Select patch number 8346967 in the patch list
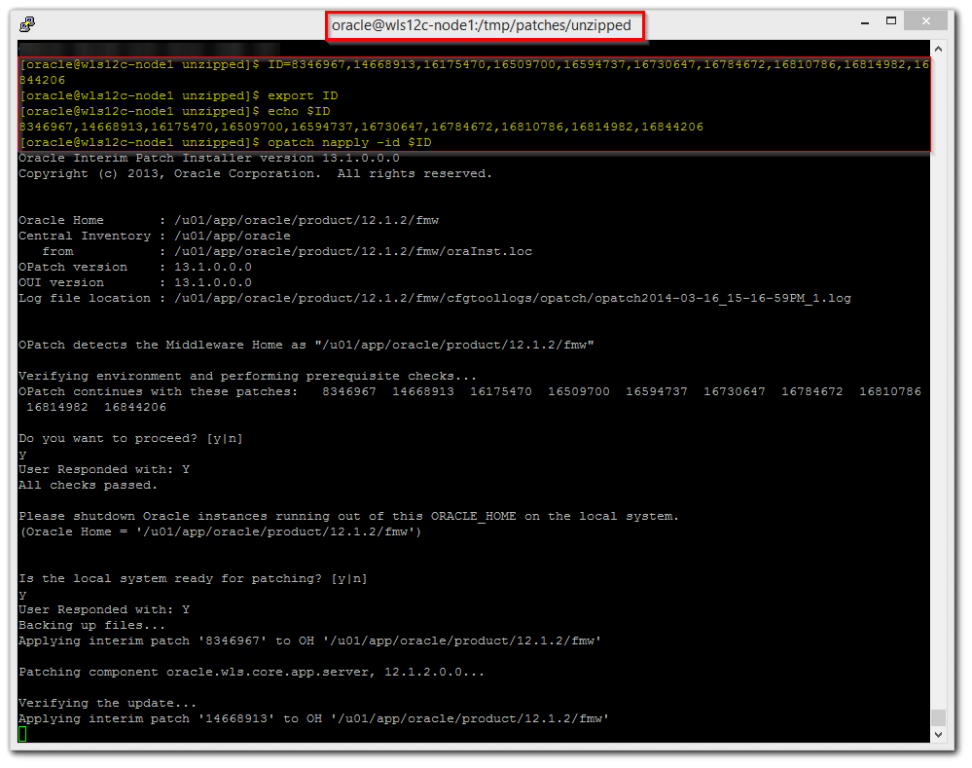972x768 pixels. tap(348, 391)
